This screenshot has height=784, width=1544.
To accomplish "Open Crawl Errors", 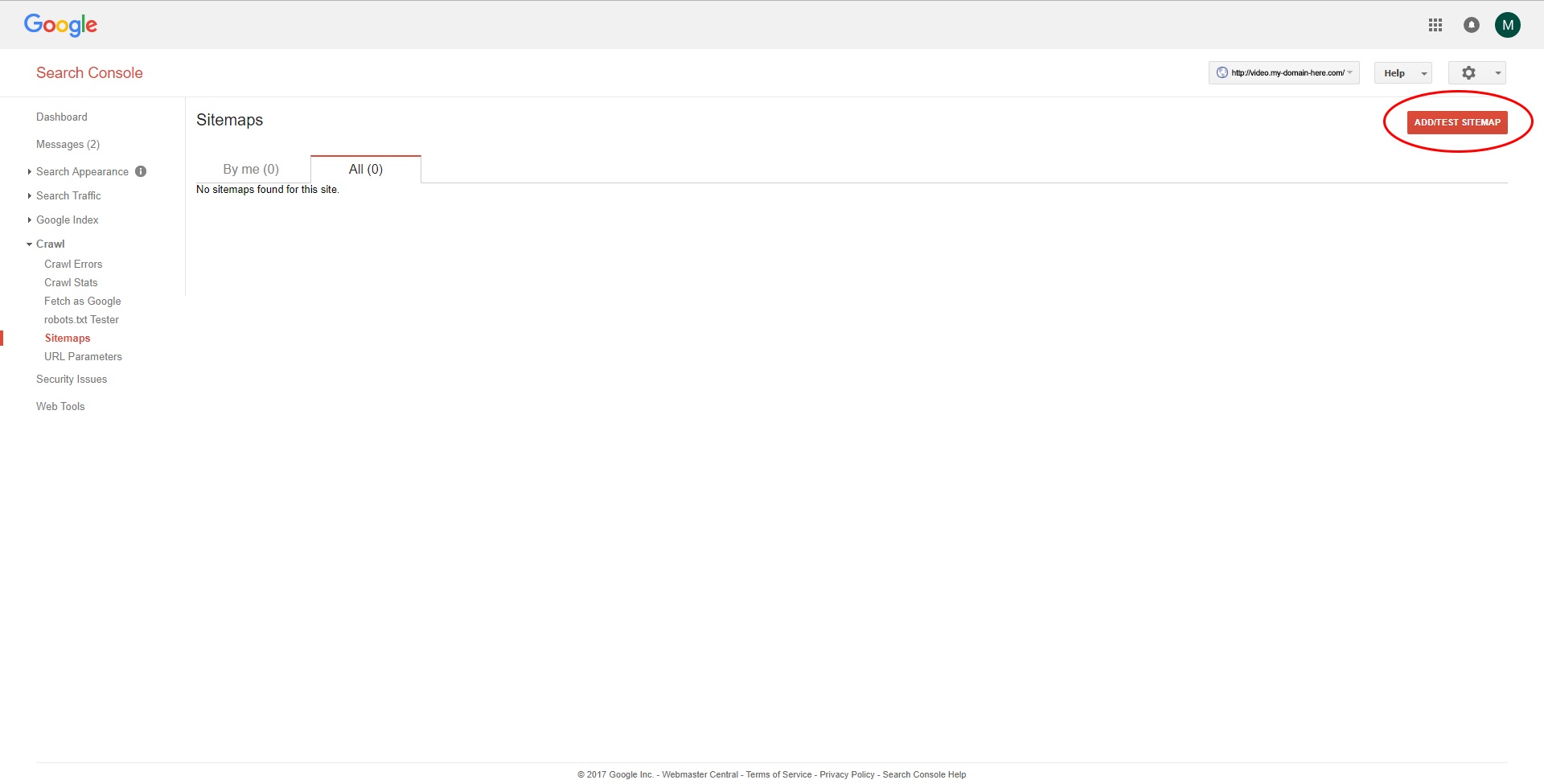I will 73,265.
